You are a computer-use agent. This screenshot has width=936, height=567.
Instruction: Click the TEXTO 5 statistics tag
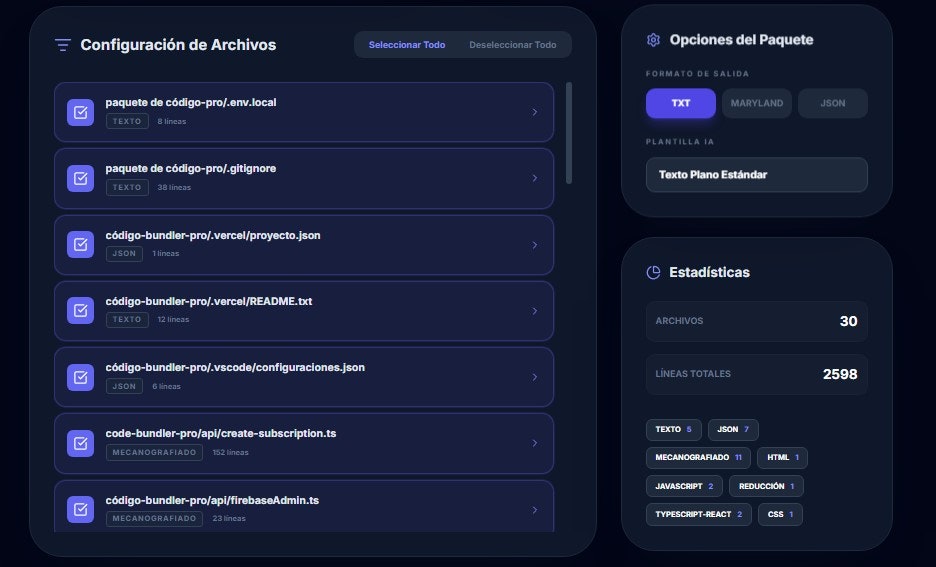(x=673, y=430)
